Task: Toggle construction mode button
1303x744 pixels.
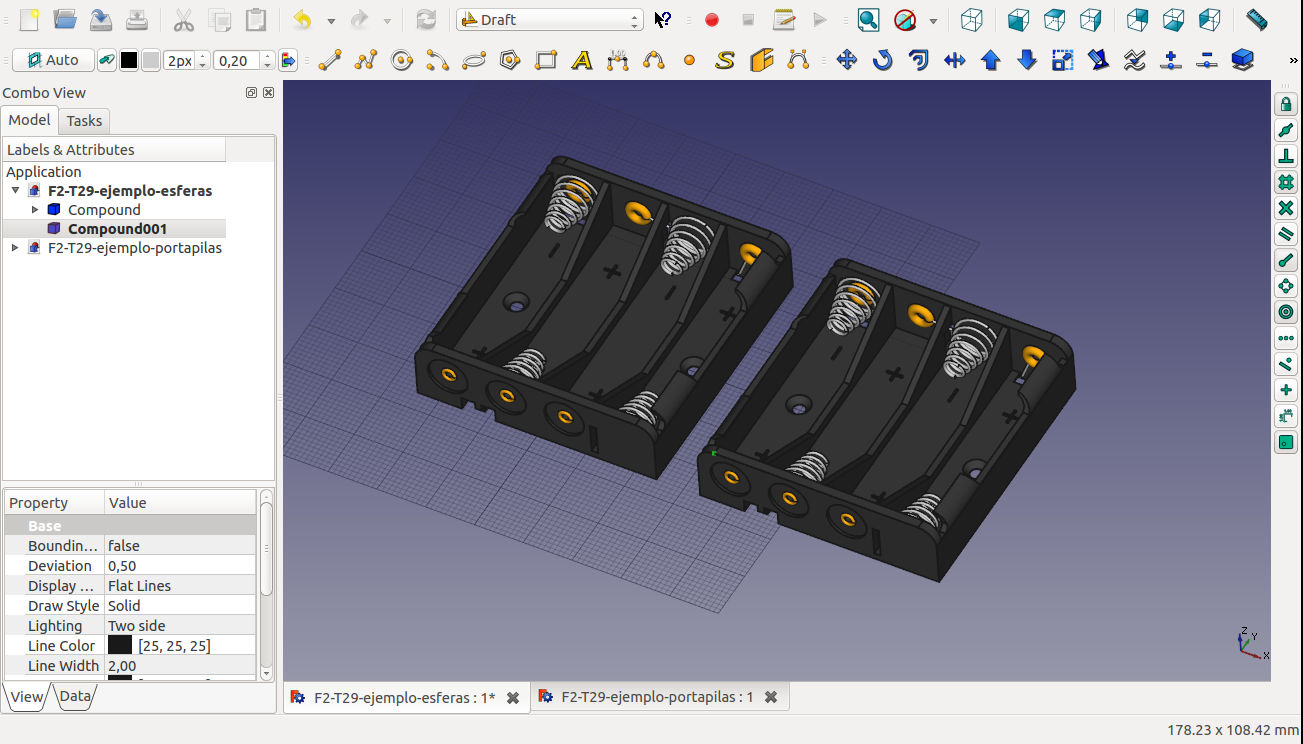Action: (105, 61)
